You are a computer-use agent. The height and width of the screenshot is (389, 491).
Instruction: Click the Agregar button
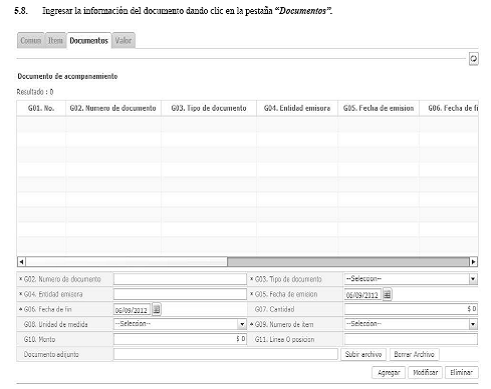point(389,372)
